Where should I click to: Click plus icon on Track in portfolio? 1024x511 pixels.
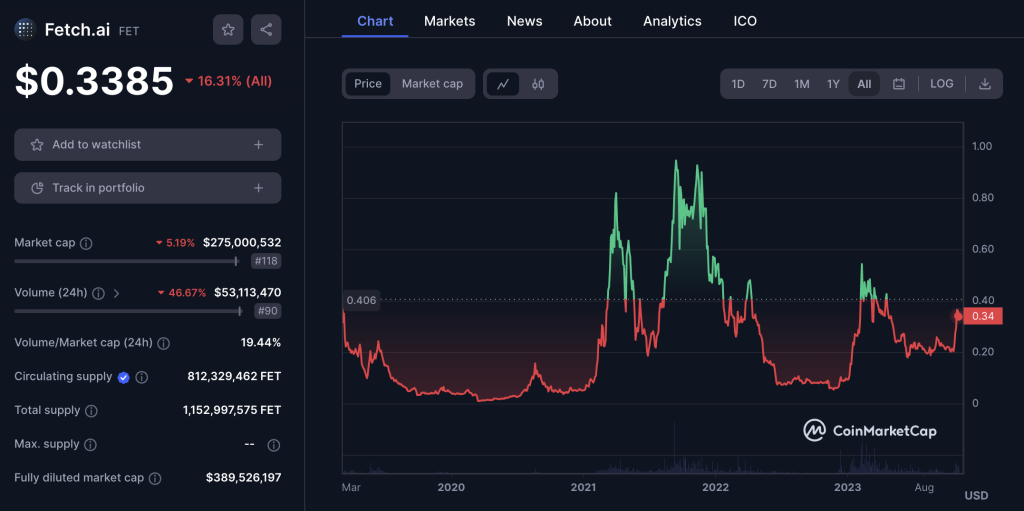pos(259,188)
